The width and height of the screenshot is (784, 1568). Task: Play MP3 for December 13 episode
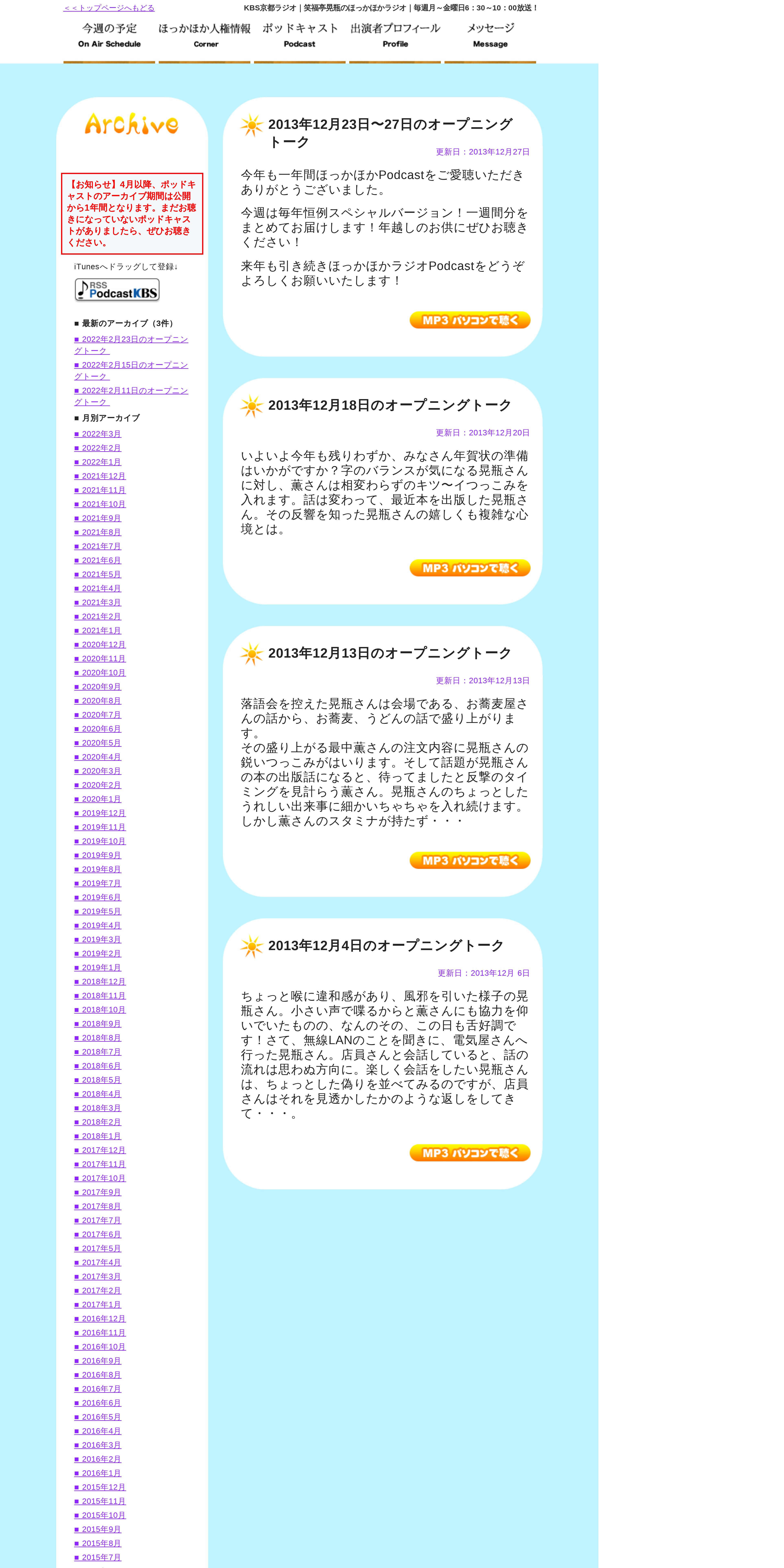click(470, 860)
